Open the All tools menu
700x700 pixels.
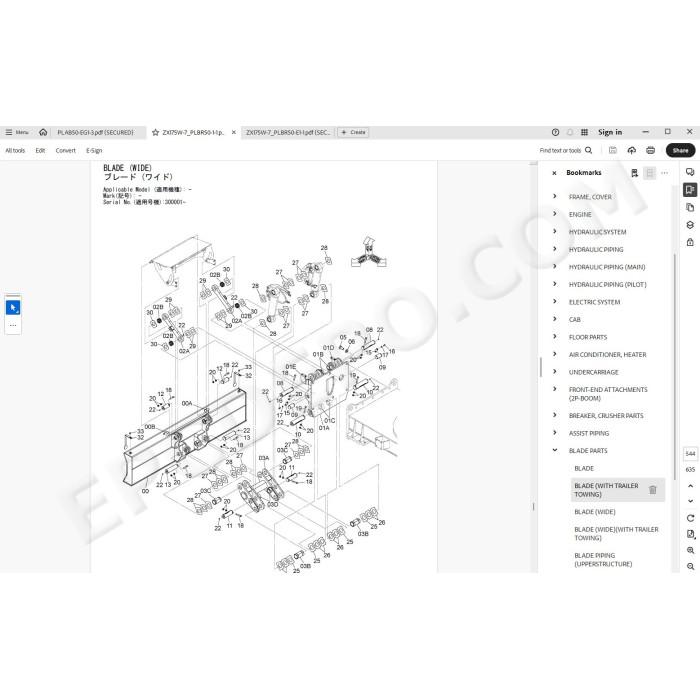[15, 150]
